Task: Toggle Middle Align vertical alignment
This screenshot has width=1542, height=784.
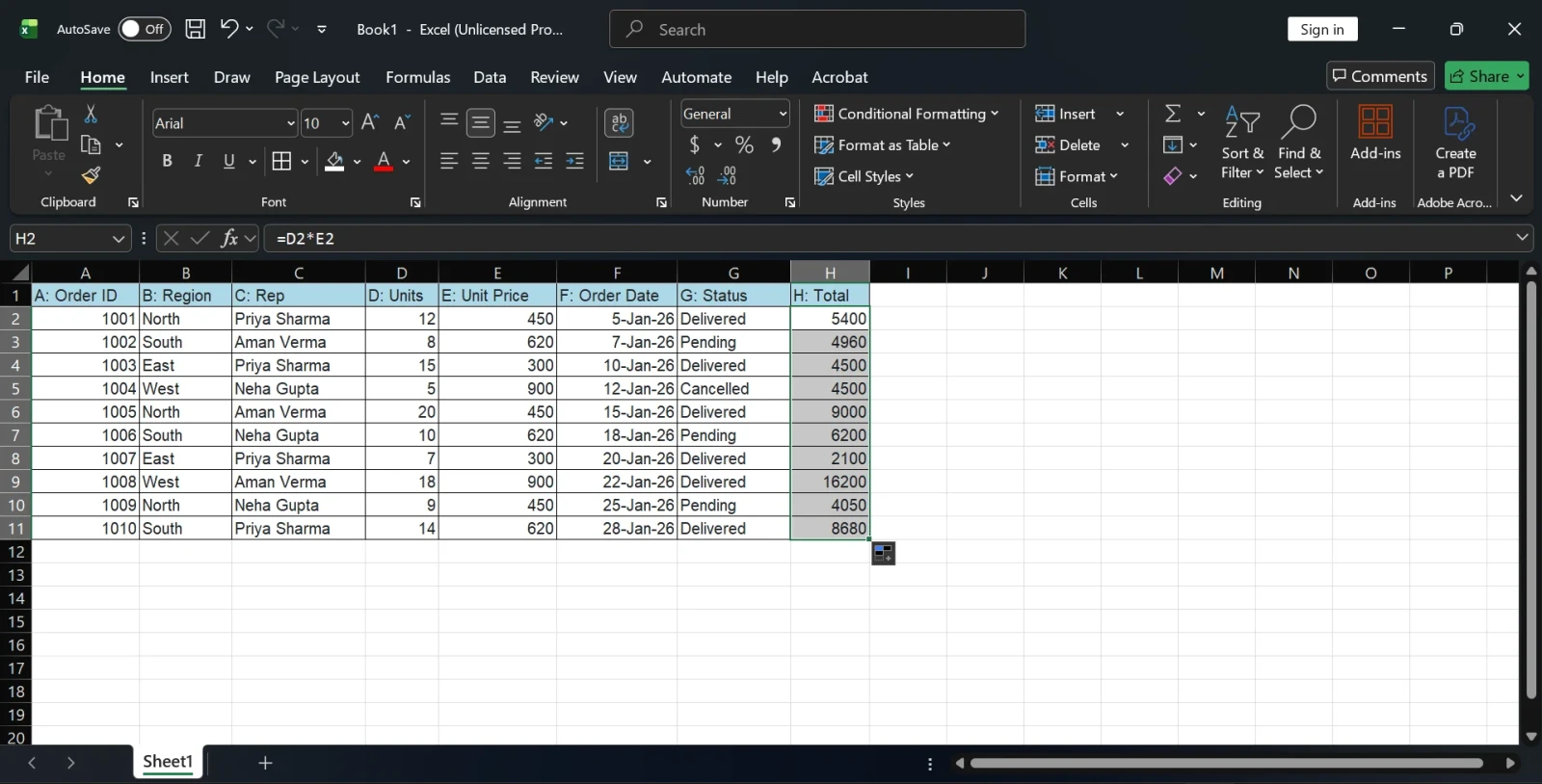Action: [x=481, y=122]
